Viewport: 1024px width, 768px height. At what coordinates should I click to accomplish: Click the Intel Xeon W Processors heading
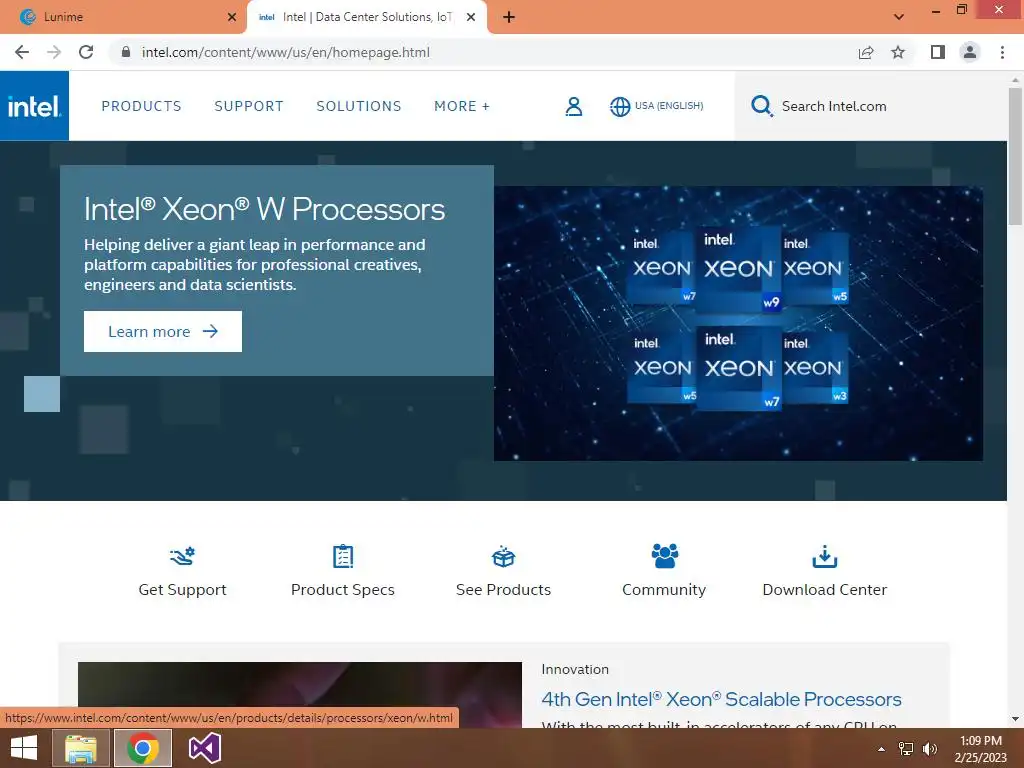pos(264,209)
